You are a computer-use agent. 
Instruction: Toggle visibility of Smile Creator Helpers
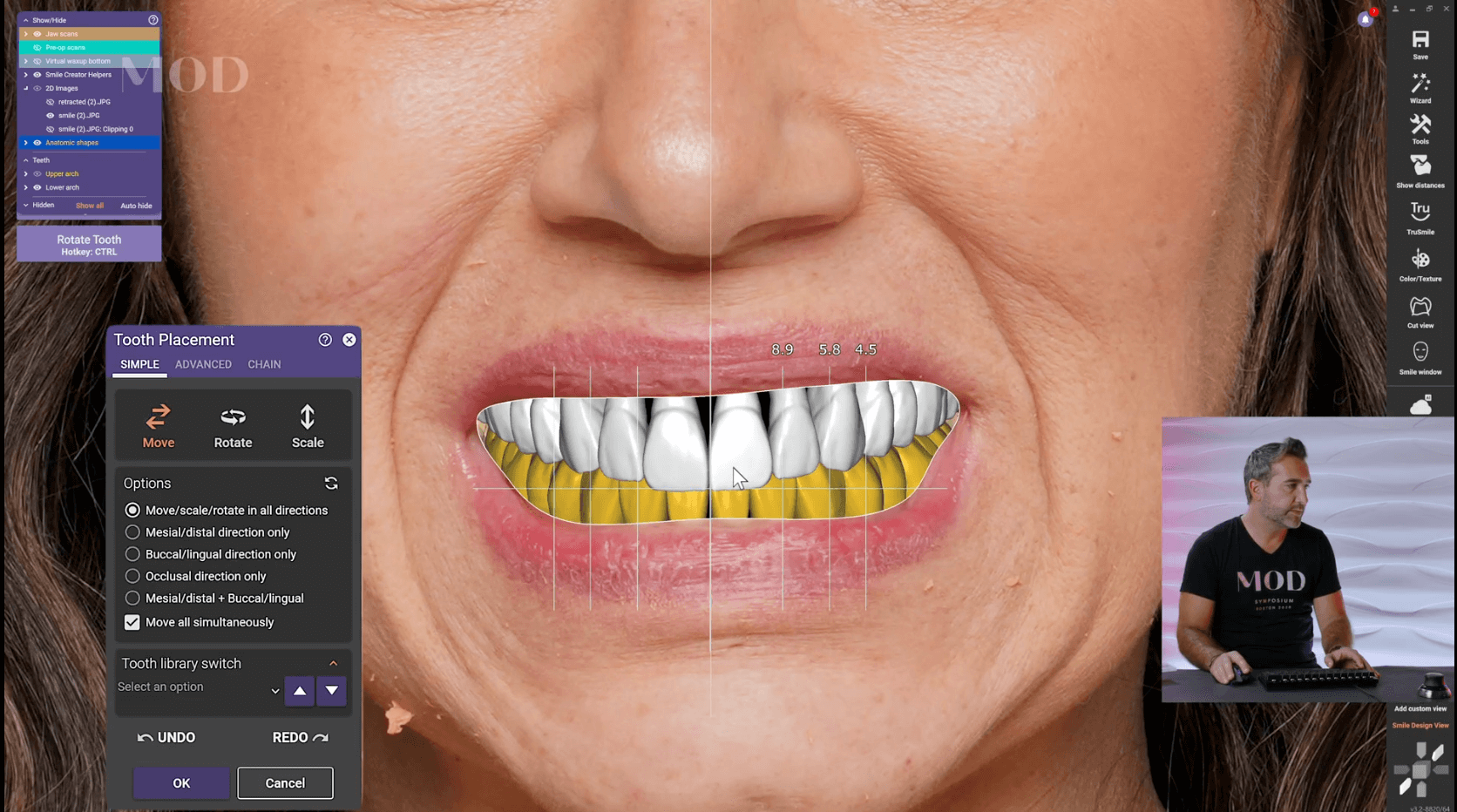coord(37,75)
